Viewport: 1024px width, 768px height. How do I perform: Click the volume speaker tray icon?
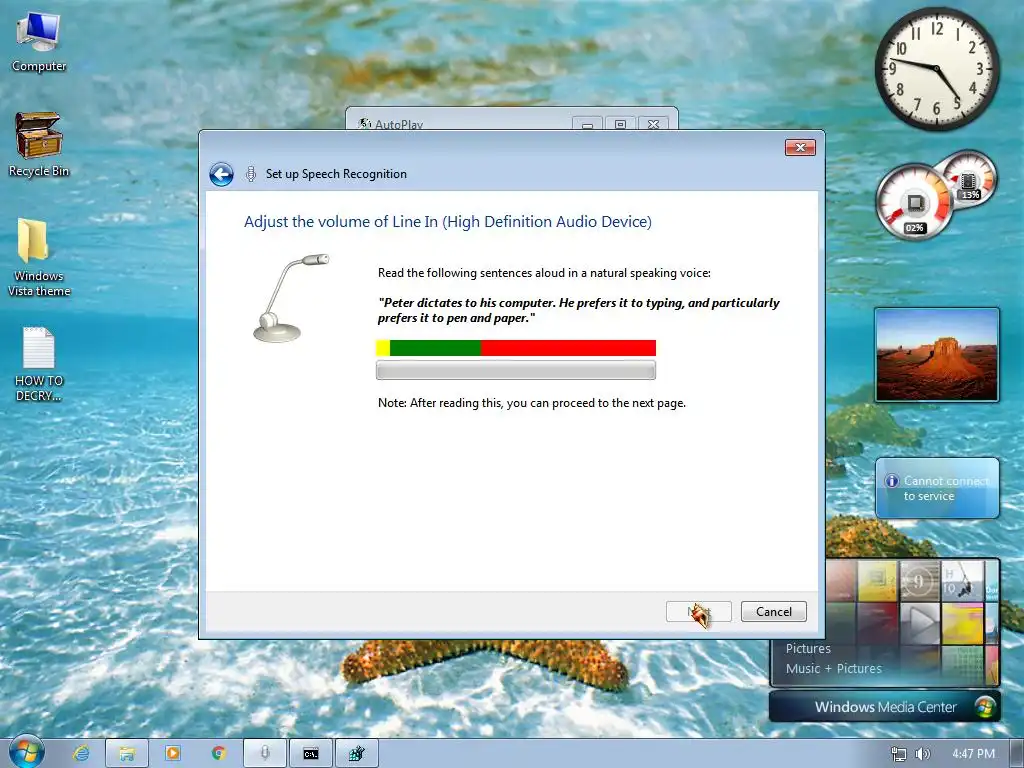(922, 754)
